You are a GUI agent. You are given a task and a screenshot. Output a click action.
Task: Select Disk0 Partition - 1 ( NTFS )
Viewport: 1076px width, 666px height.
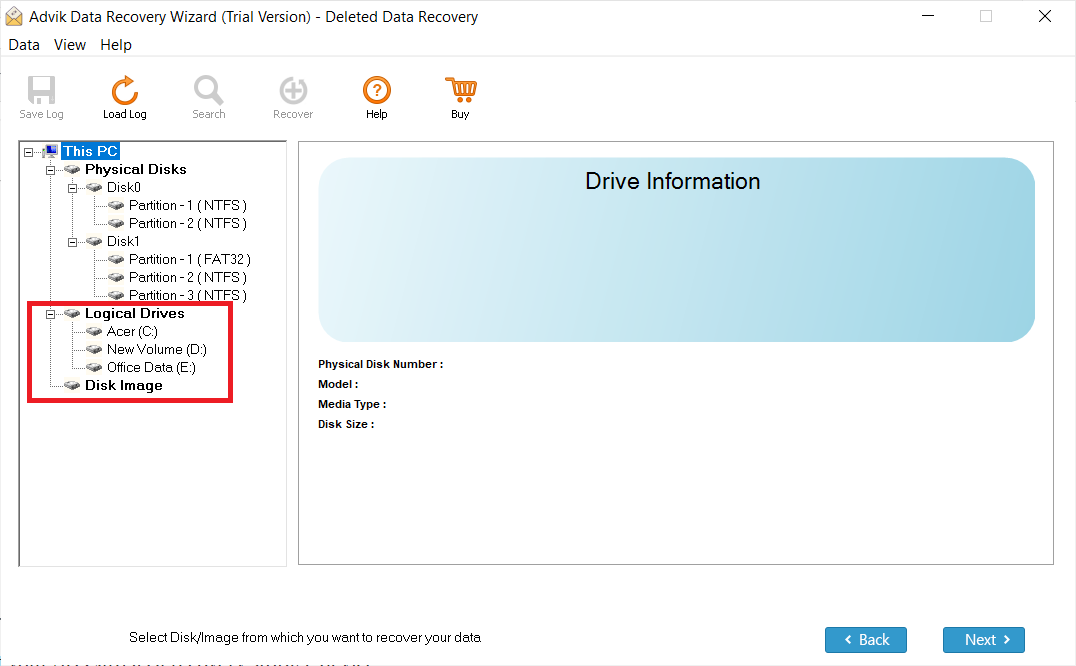click(x=187, y=205)
